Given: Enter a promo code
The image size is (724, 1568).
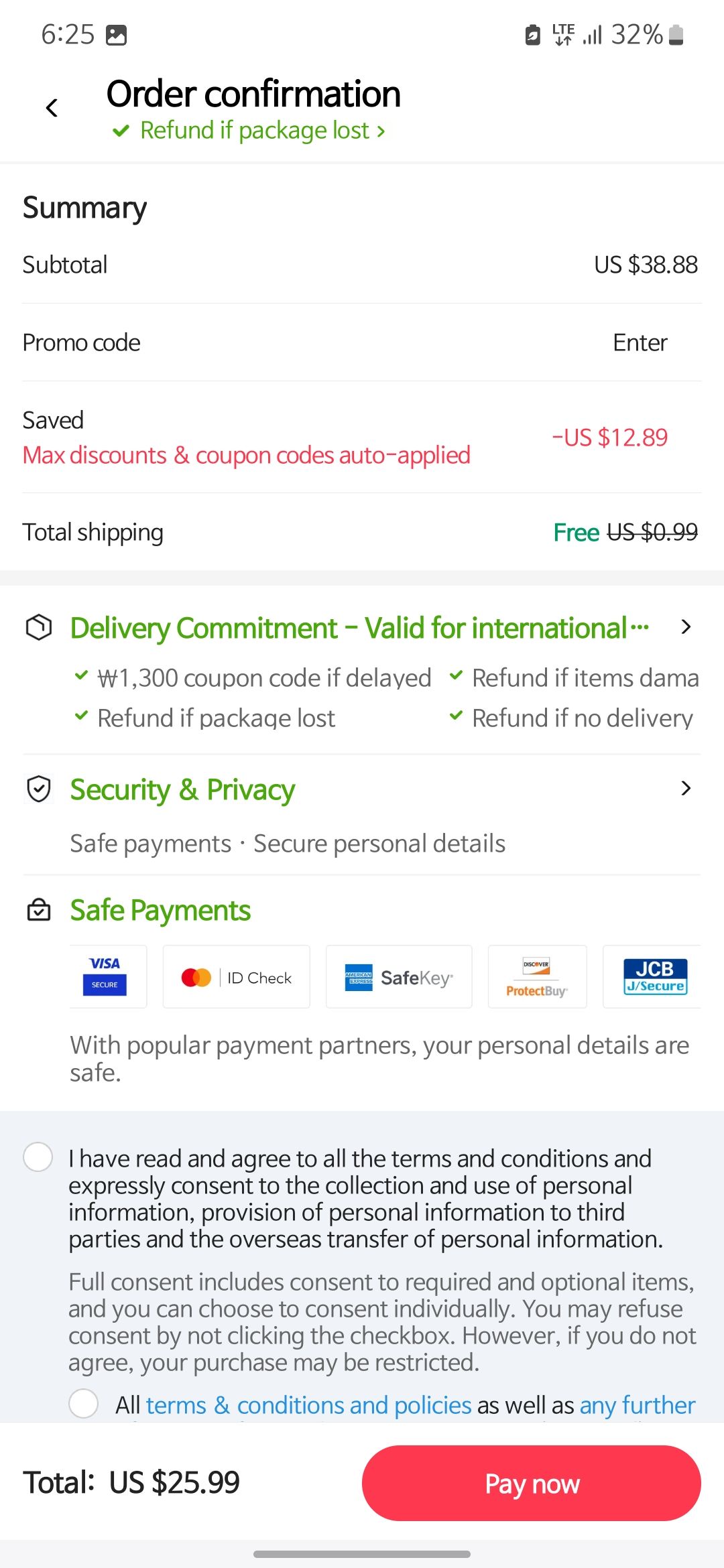Looking at the screenshot, I should (x=640, y=342).
